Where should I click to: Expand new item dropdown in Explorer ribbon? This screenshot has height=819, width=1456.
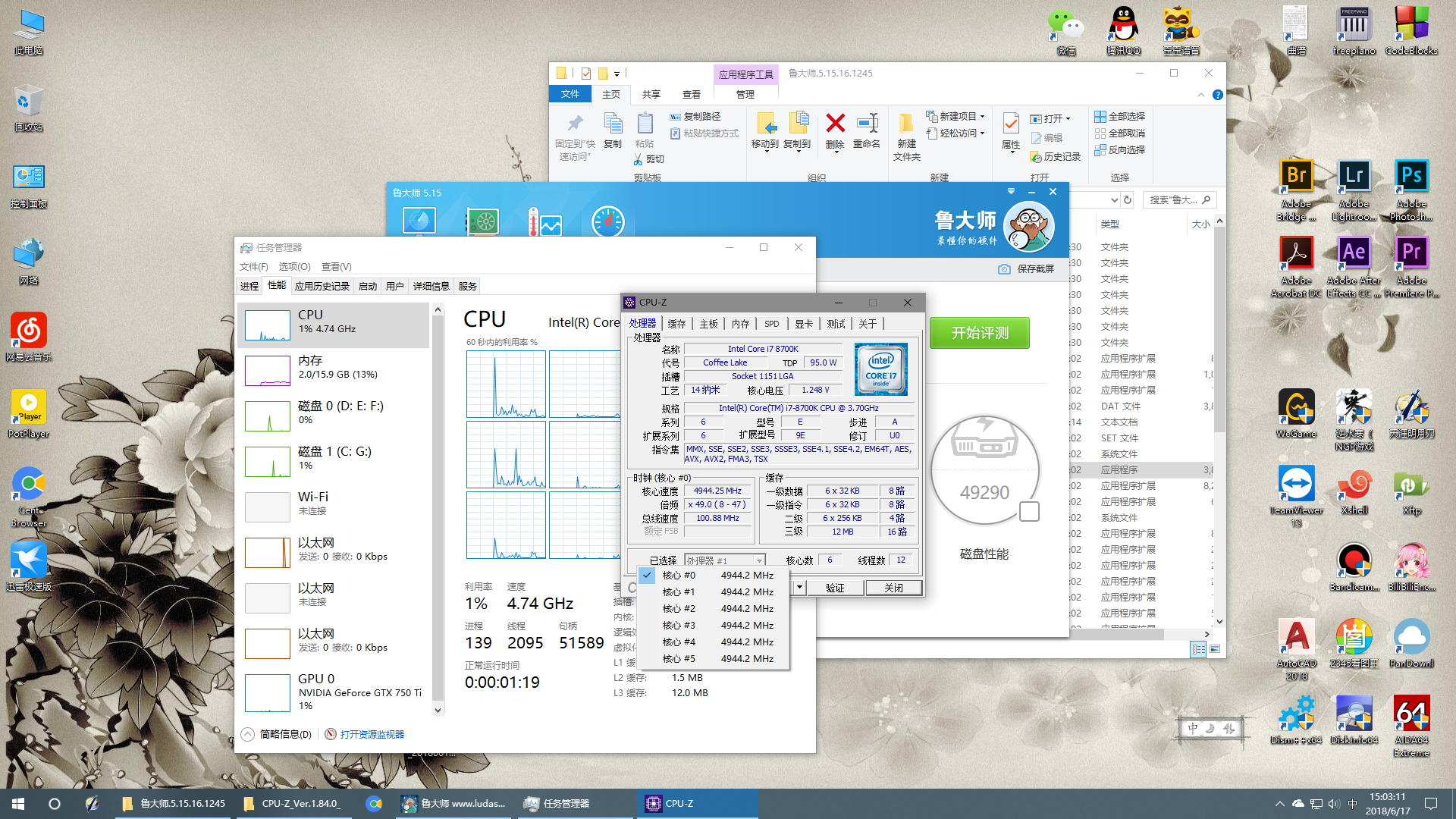pyautogui.click(x=982, y=117)
